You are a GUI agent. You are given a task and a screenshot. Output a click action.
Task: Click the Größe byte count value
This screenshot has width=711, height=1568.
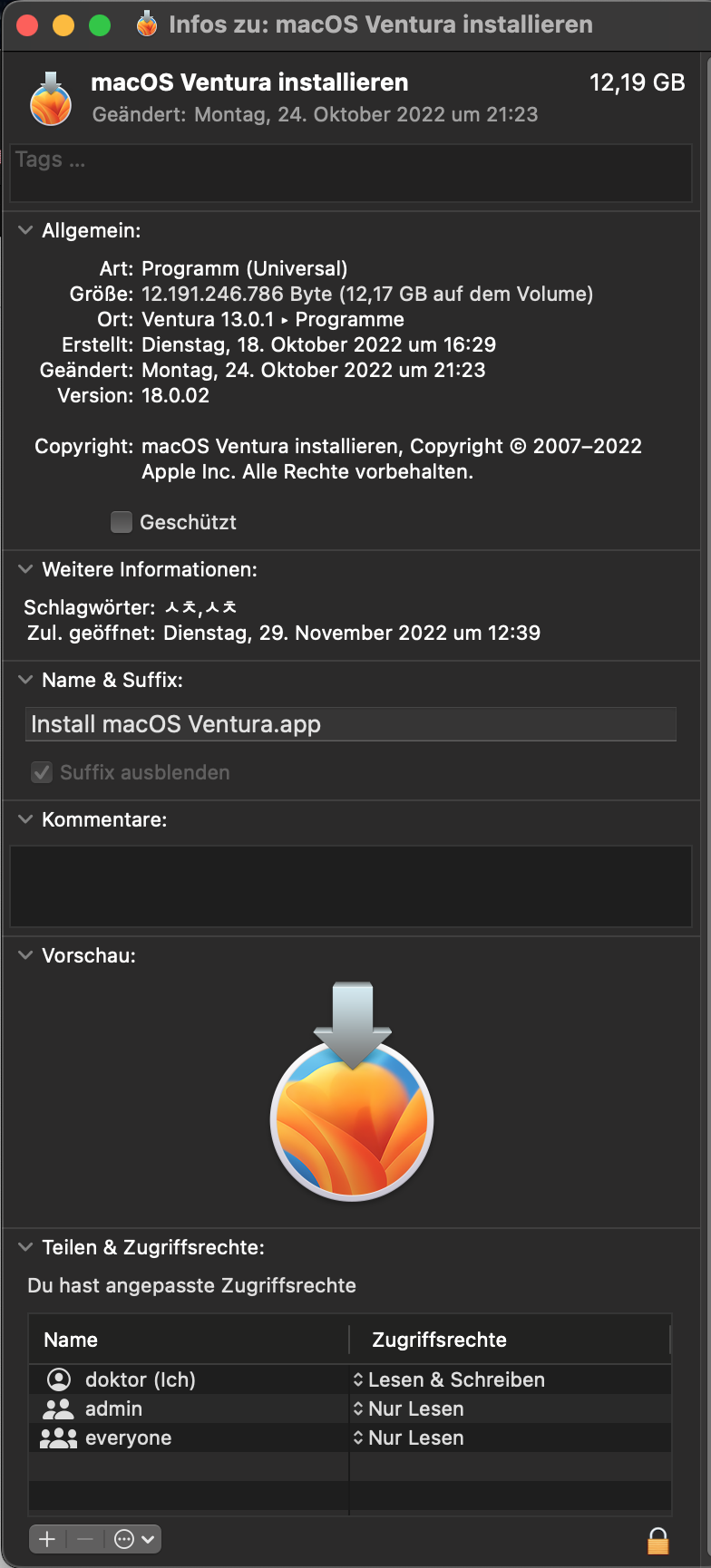click(x=367, y=294)
